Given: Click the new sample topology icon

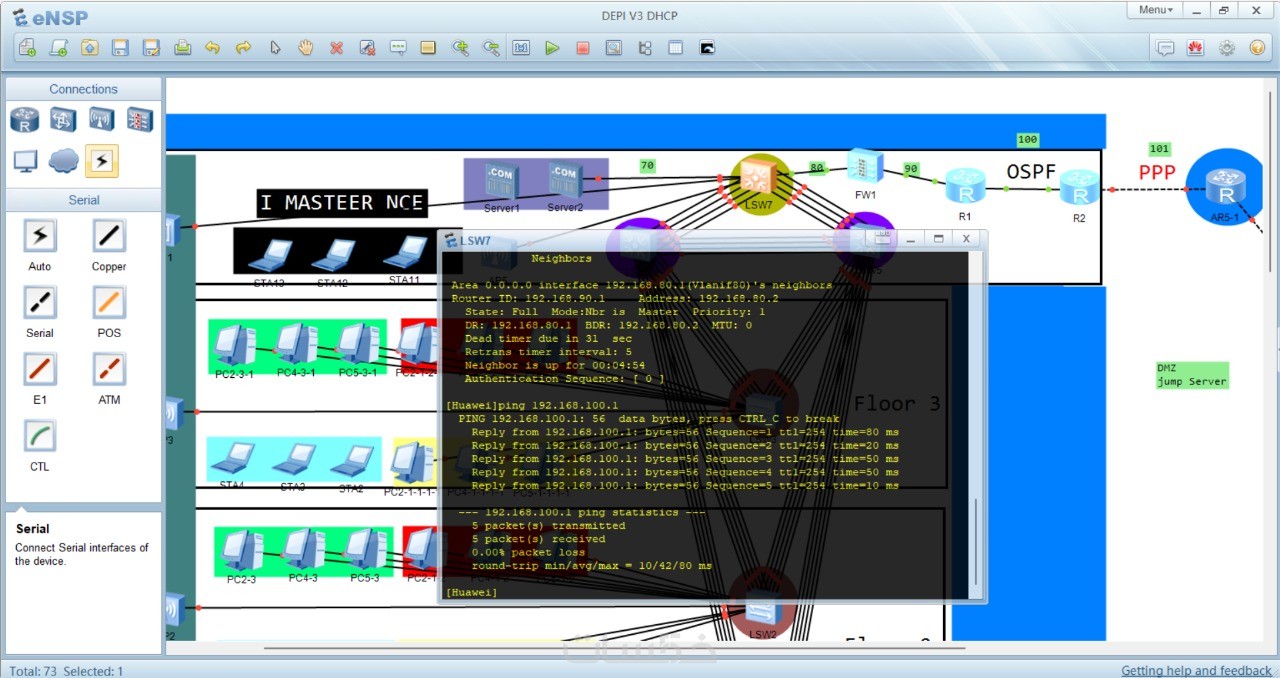Looking at the screenshot, I should [58, 47].
